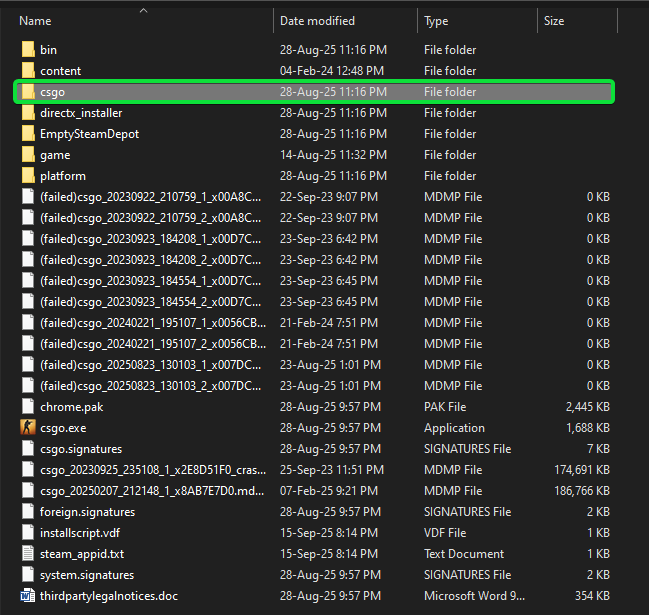
Task: Select the (failed)csgo_20230923_184554_2 file name
Action: (x=151, y=302)
